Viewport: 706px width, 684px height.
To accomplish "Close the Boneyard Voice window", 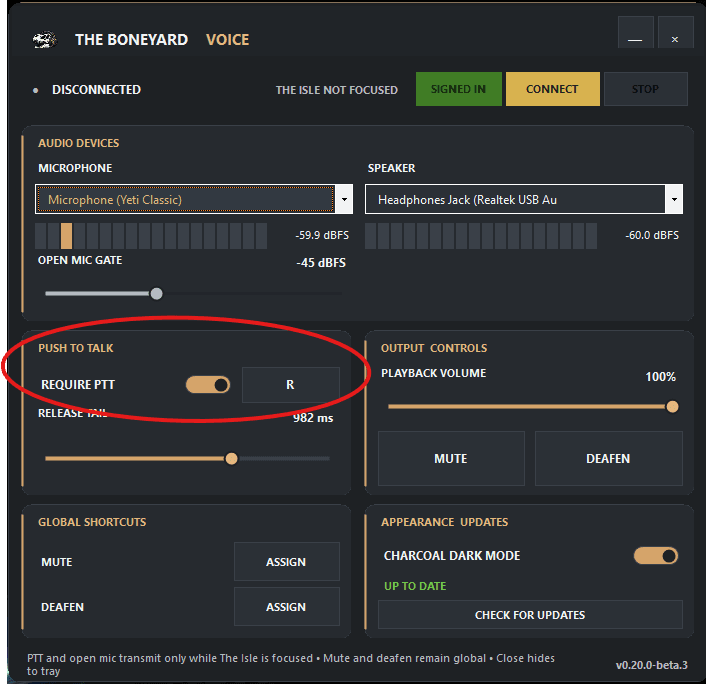I will 675,32.
